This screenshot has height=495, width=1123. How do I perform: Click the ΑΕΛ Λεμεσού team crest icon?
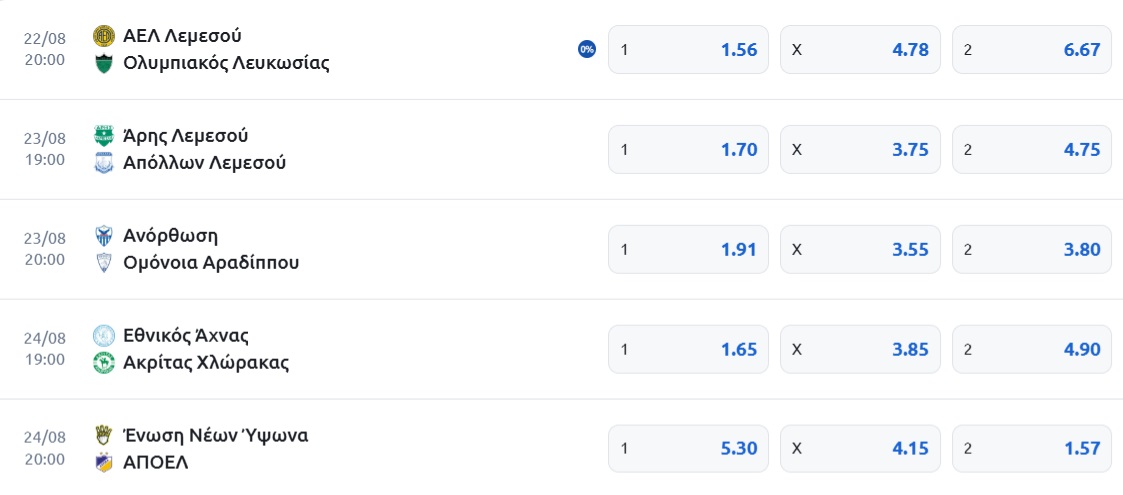click(104, 36)
